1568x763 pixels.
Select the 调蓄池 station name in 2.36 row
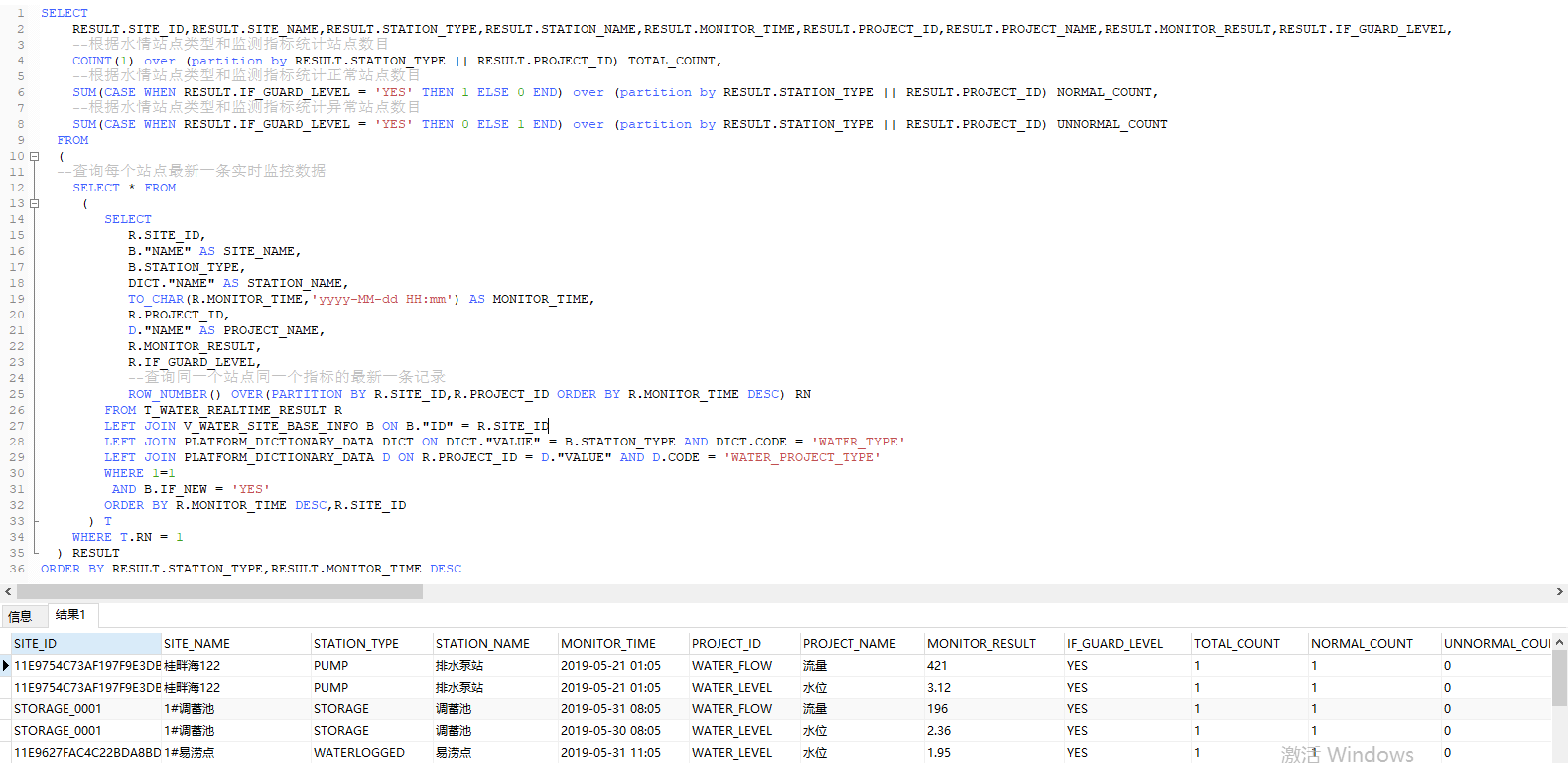pyautogui.click(x=495, y=731)
